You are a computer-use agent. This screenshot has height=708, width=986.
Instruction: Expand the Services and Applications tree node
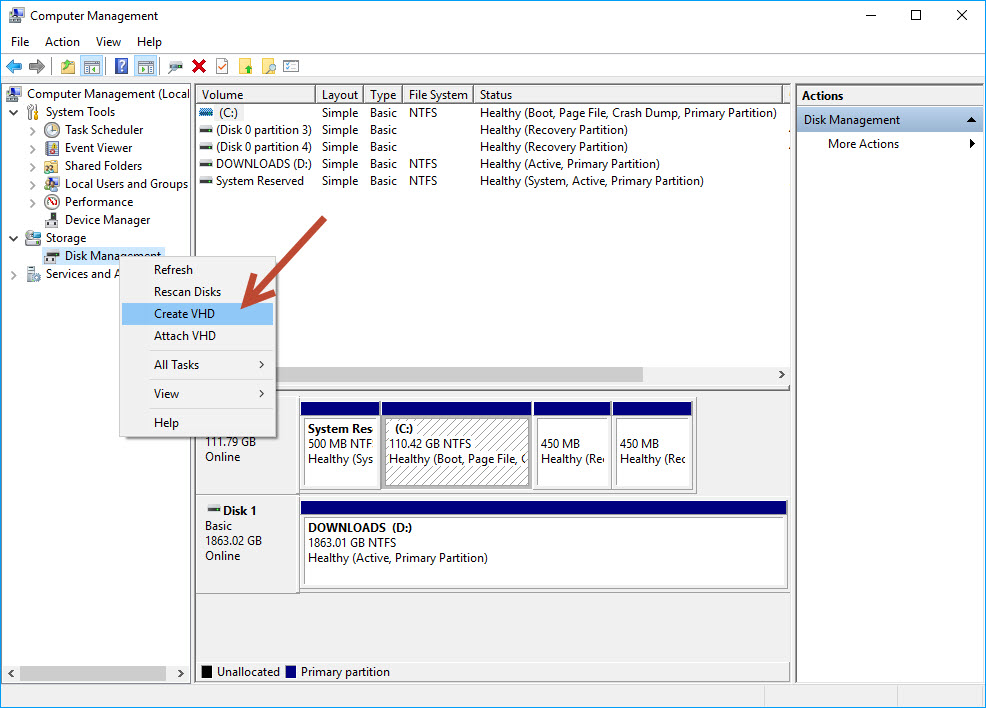click(x=13, y=273)
